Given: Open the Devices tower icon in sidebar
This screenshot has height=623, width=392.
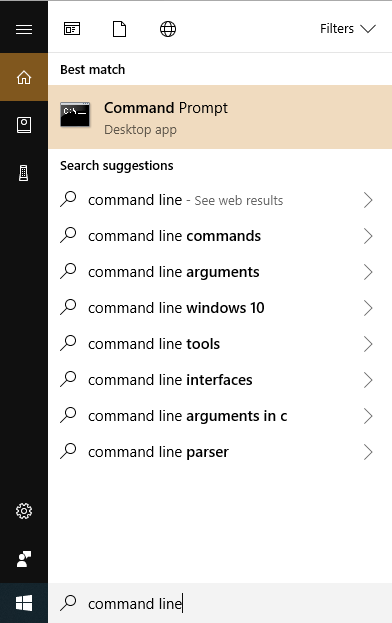Looking at the screenshot, I should coord(24,173).
